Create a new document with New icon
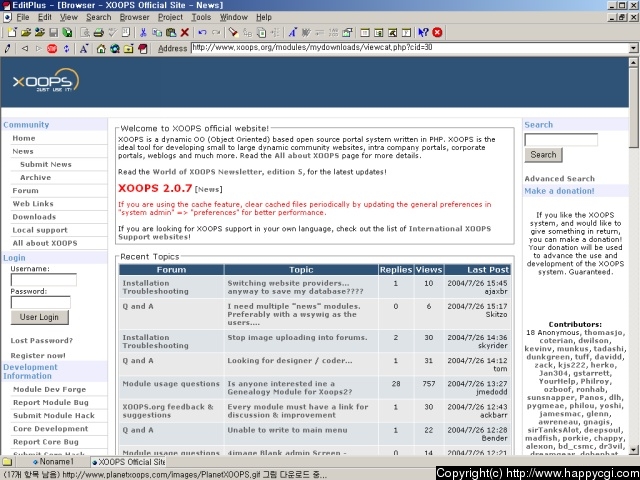Image resolution: width=640 pixels, height=480 pixels. click(x=12, y=32)
